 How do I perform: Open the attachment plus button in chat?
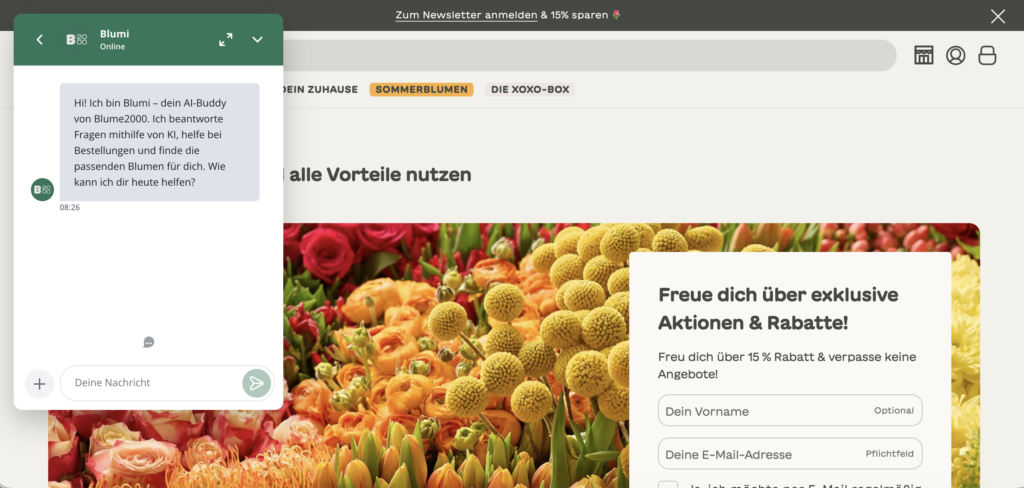point(39,383)
